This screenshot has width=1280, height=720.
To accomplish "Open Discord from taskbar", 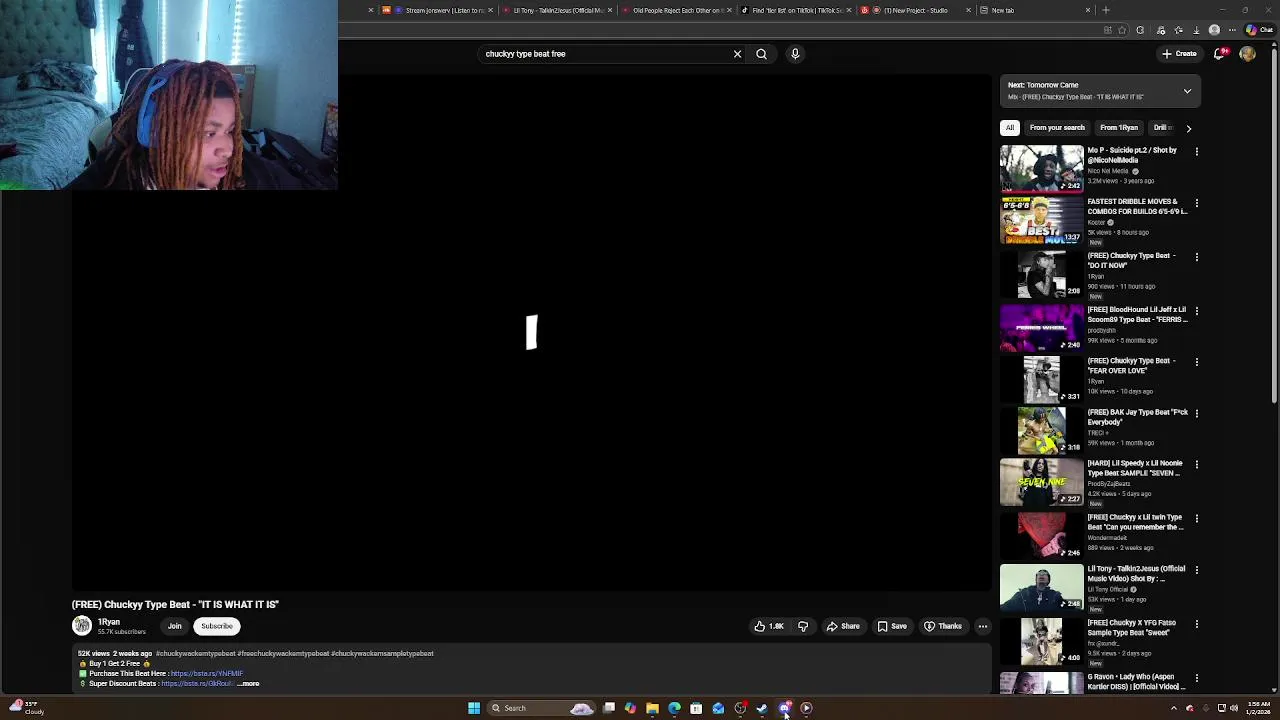I will tap(784, 708).
